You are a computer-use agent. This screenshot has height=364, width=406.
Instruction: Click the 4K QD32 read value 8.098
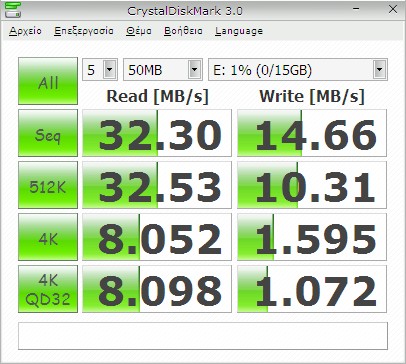[x=157, y=289]
